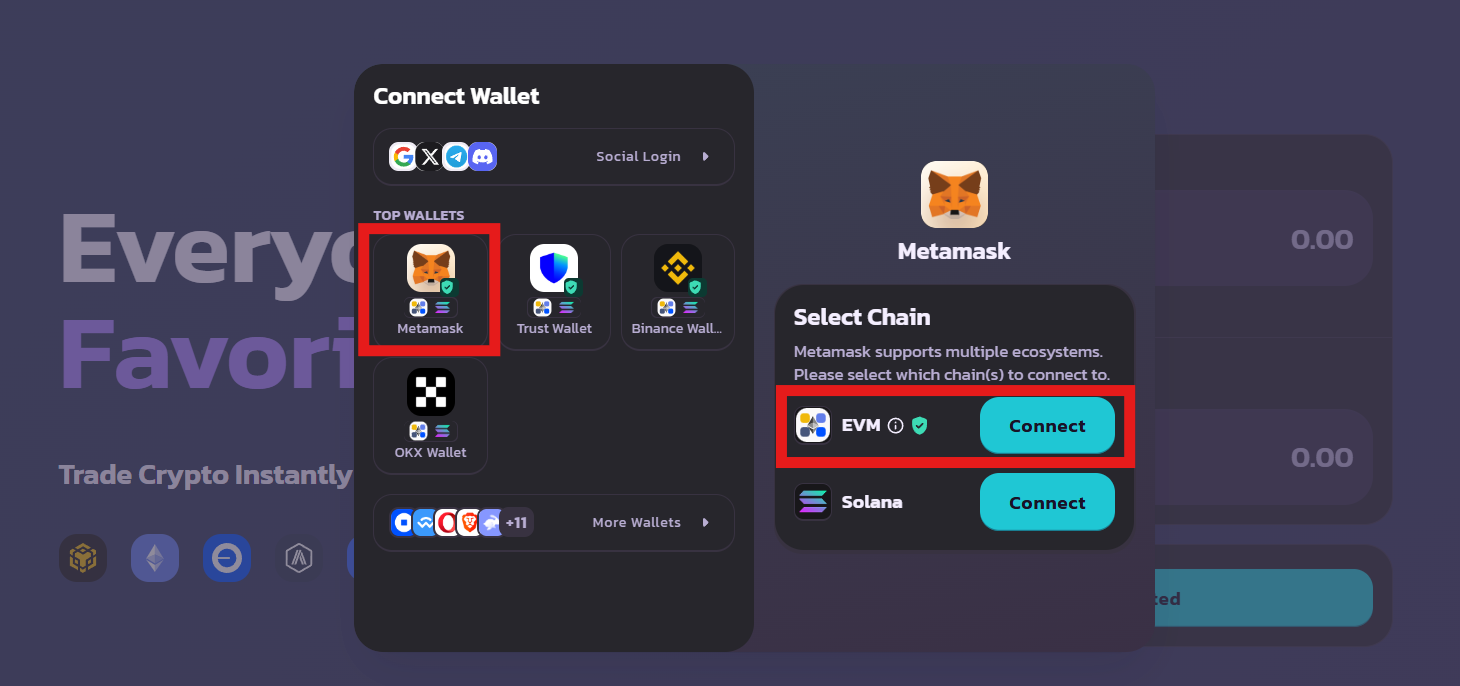Click the Discord login icon
Image resolution: width=1460 pixels, height=686 pixels.
[x=483, y=157]
